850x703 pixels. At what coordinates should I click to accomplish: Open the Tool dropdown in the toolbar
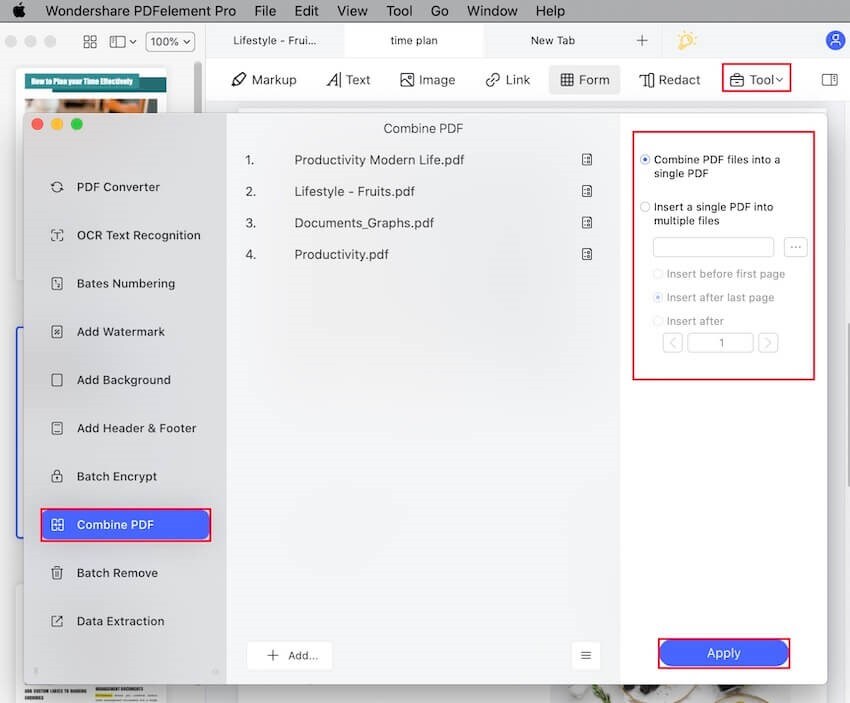(x=756, y=79)
